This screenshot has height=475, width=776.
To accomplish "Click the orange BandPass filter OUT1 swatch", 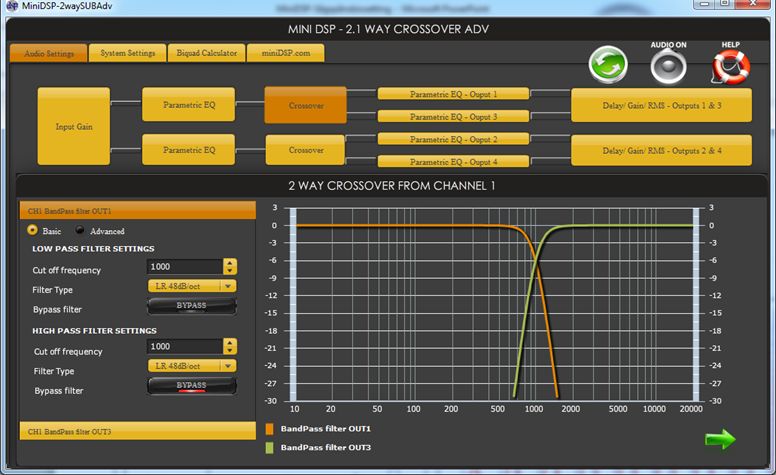I will 269,429.
